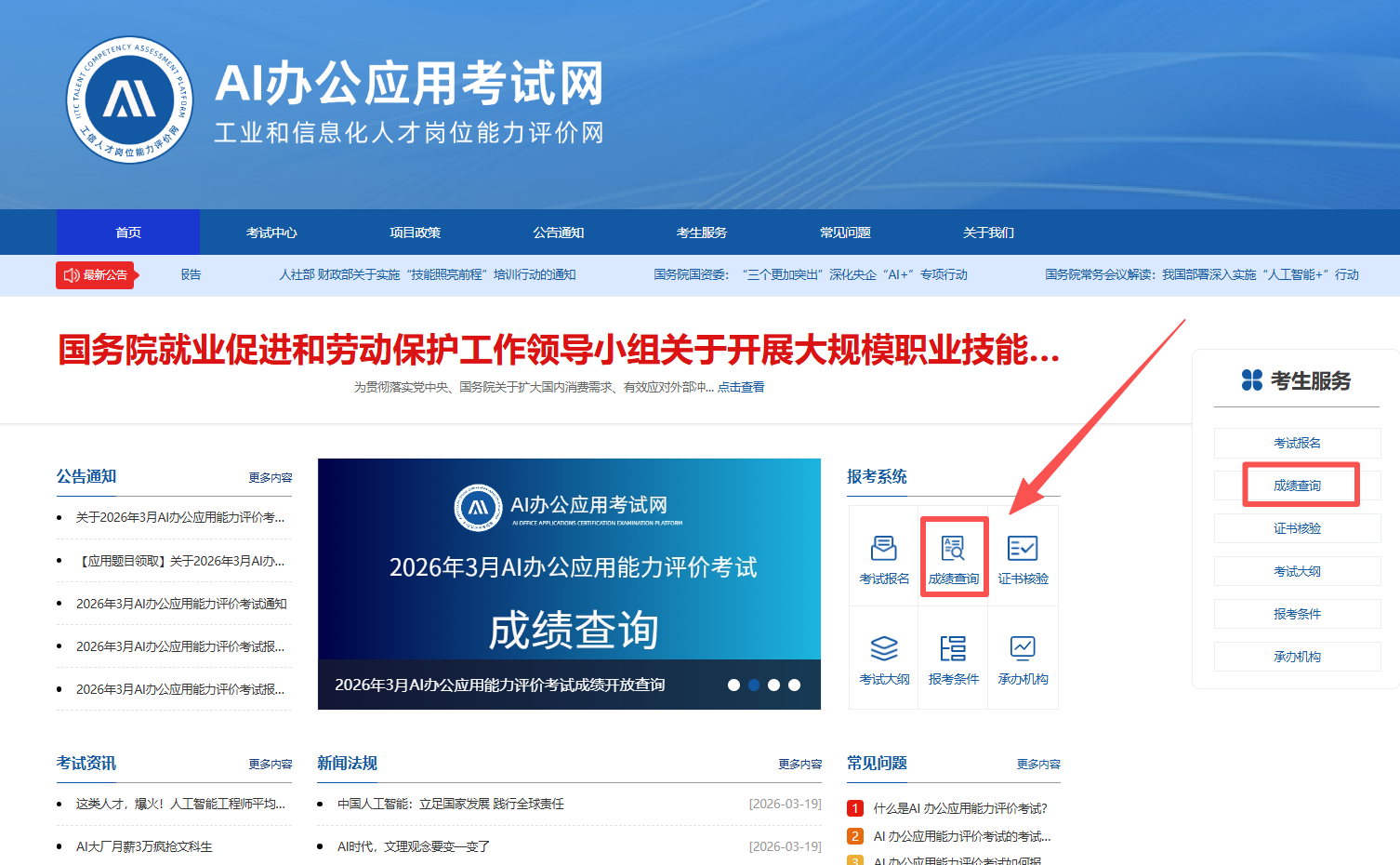Switch to the 考试中心 navigation tab
The image size is (1400, 865).
point(271,232)
